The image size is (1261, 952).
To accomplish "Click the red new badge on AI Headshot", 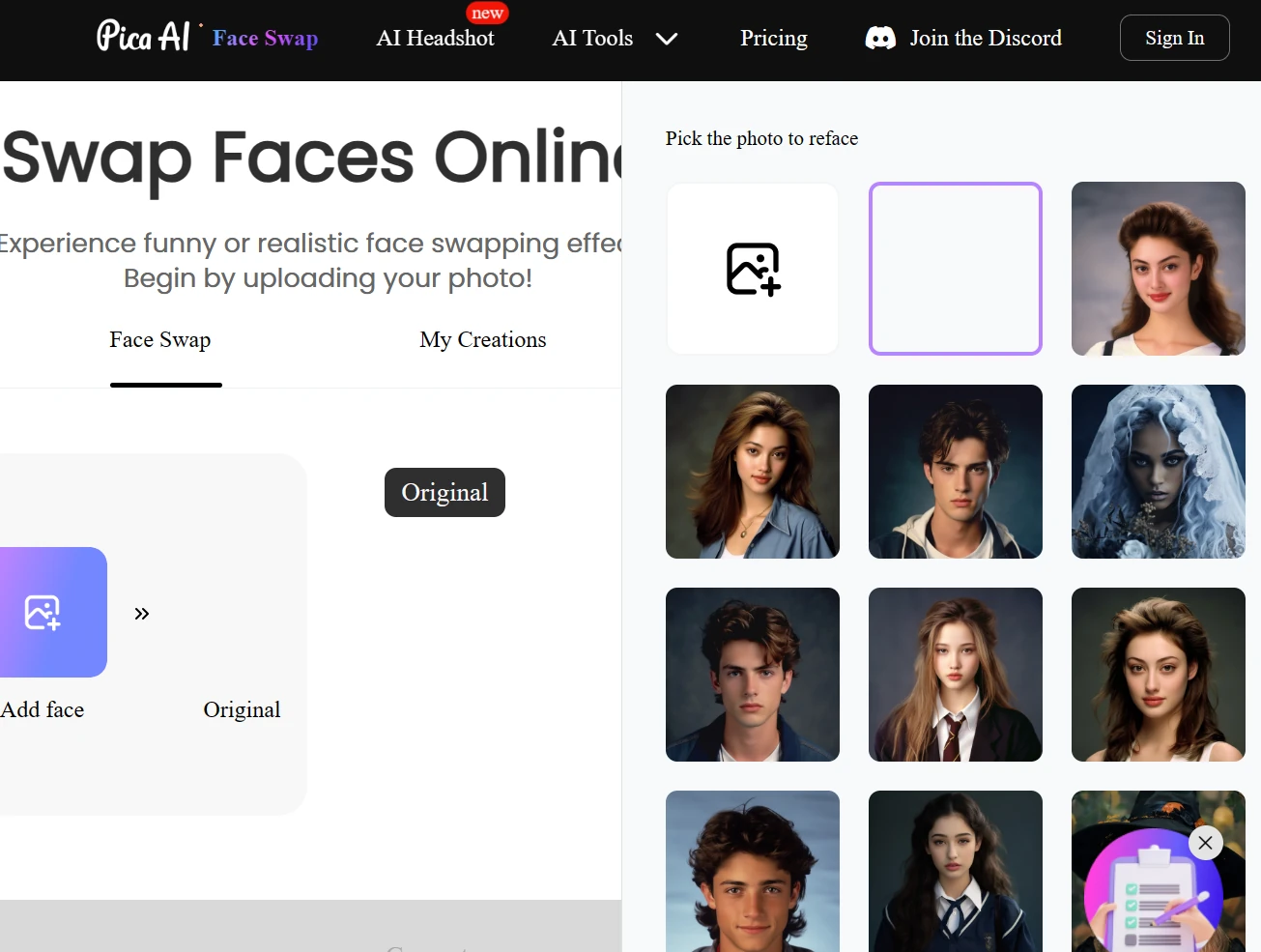I will (x=487, y=14).
